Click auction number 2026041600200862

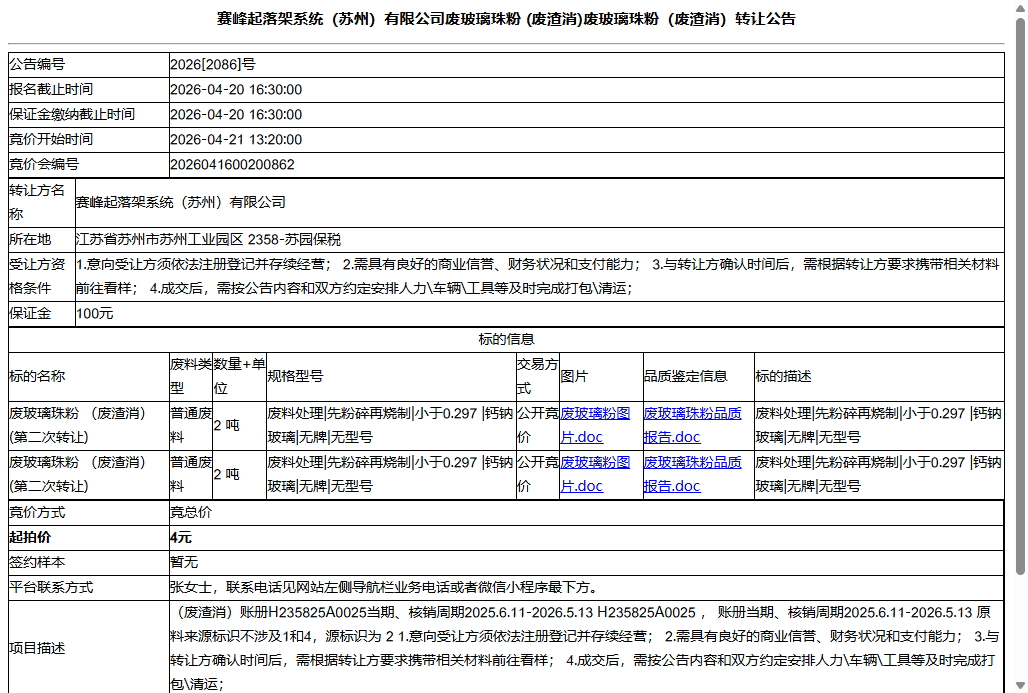232,165
